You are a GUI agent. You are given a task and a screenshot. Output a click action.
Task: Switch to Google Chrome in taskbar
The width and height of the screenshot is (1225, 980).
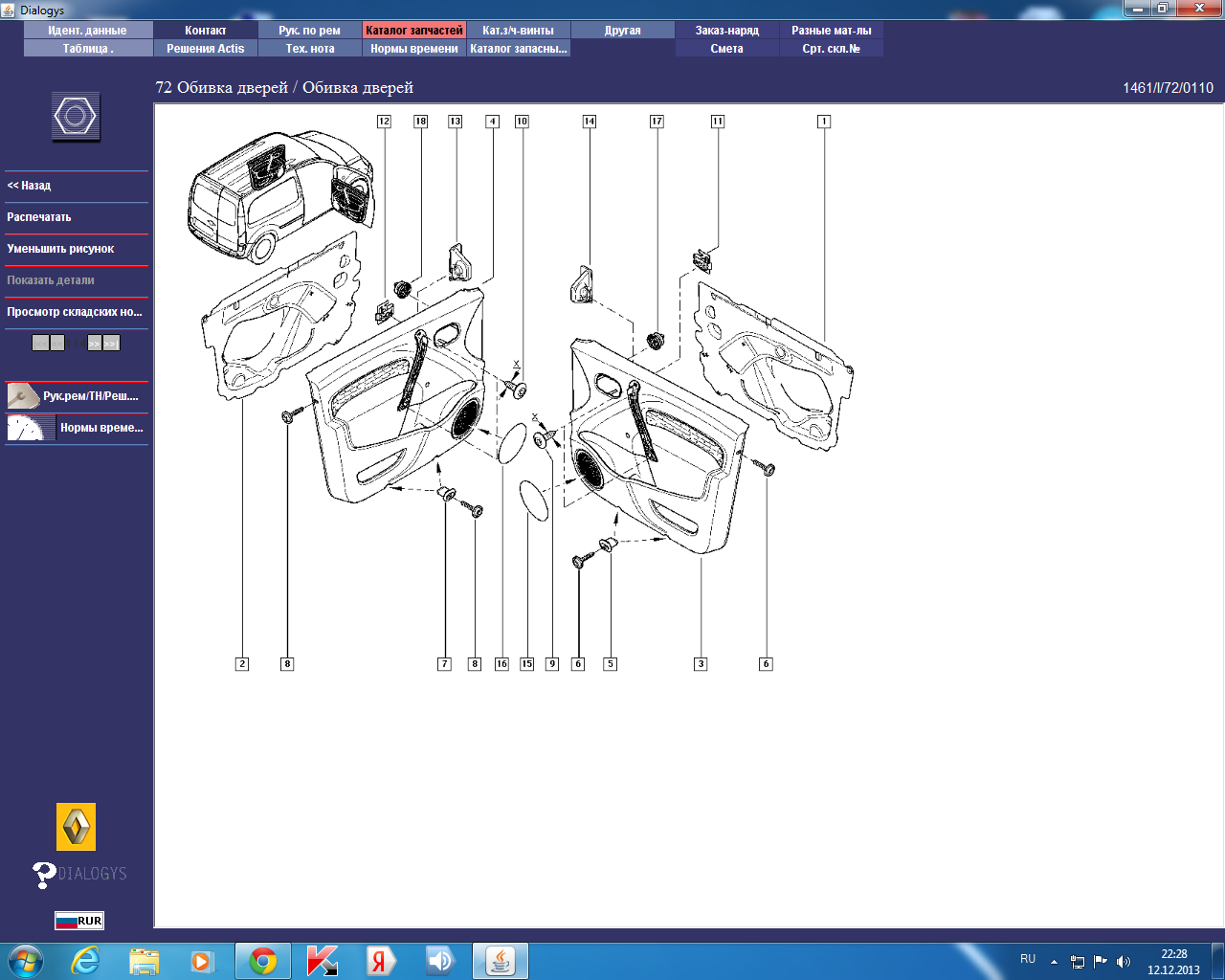pos(263,961)
